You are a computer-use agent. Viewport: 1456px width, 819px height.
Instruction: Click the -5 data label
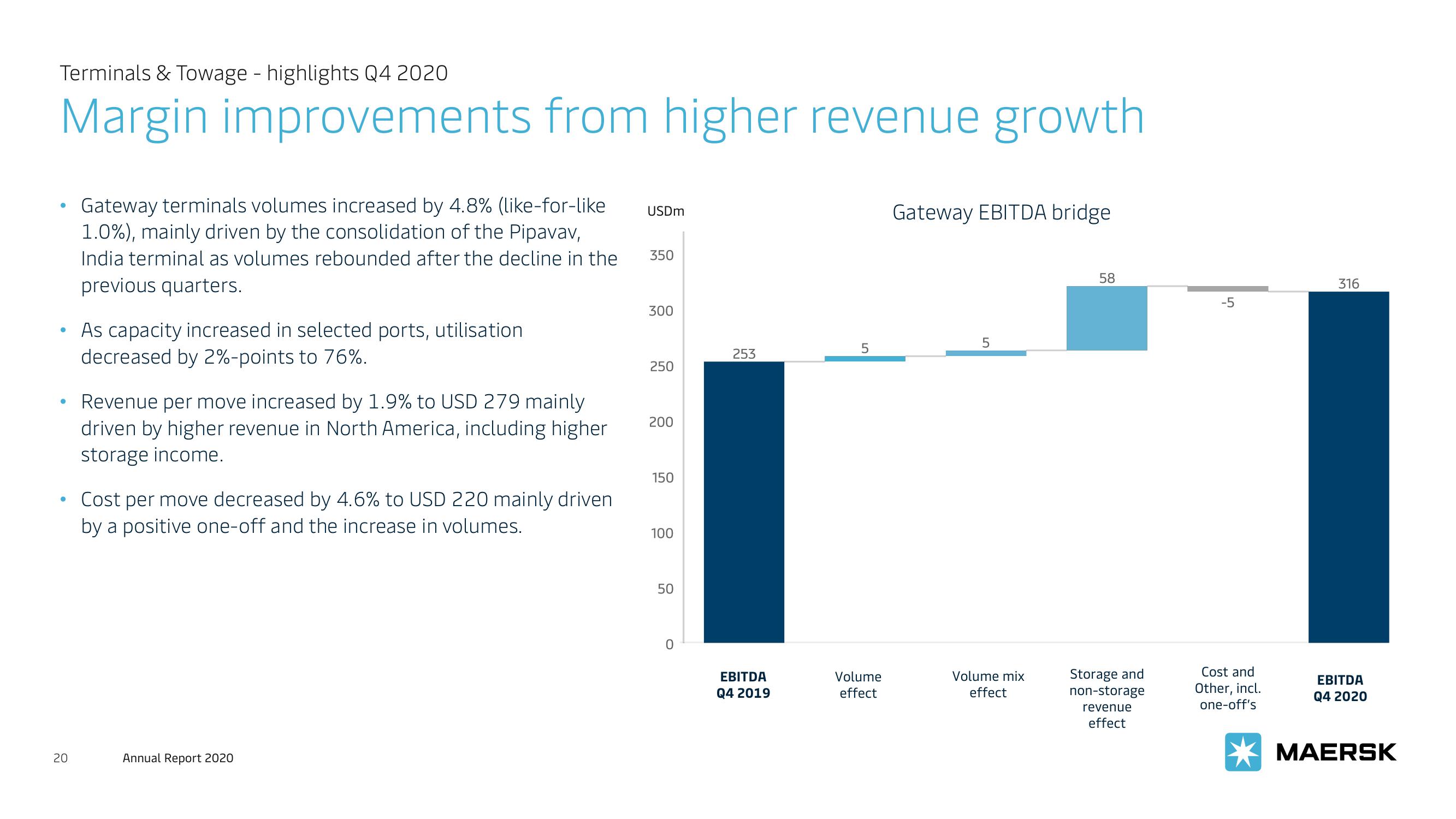[x=1228, y=303]
